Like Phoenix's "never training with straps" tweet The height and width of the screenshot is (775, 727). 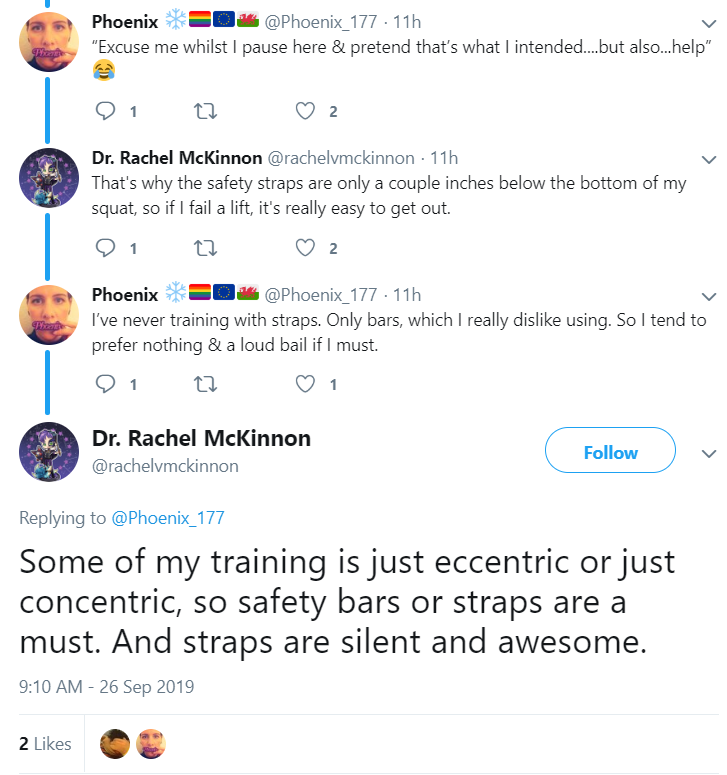click(305, 384)
